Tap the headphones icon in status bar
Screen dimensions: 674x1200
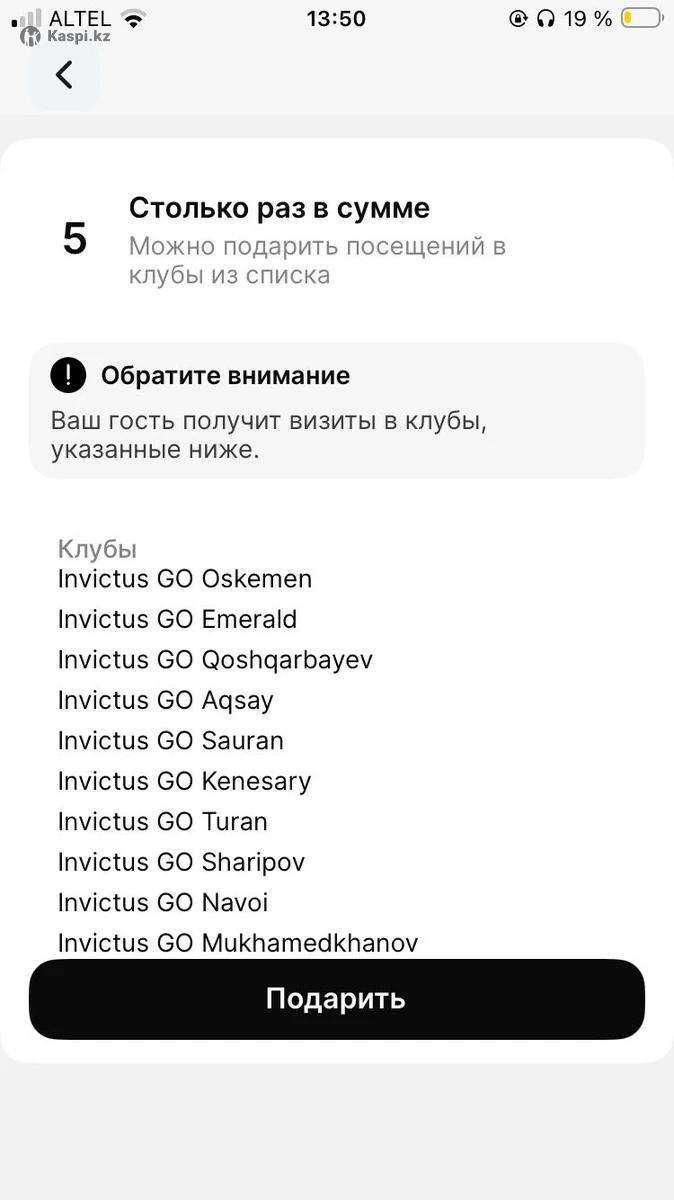(x=545, y=18)
